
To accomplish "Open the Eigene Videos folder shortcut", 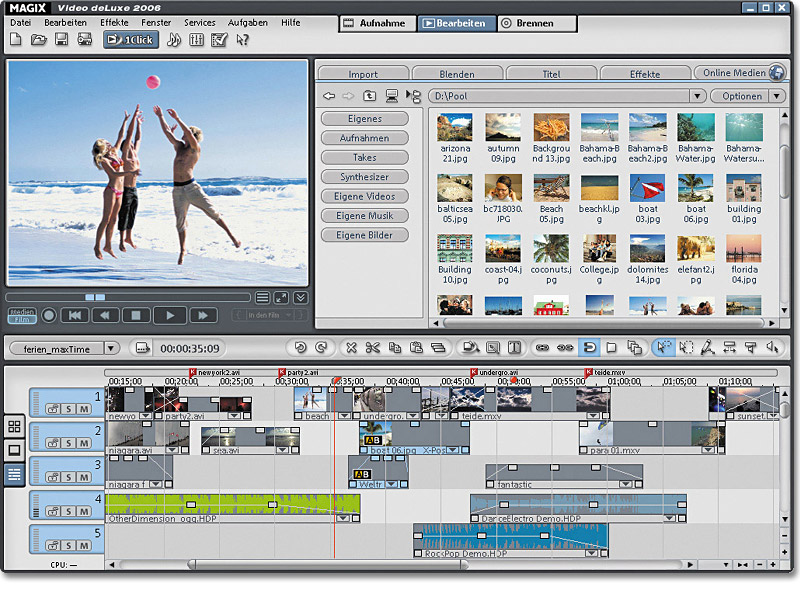I will 365,196.
